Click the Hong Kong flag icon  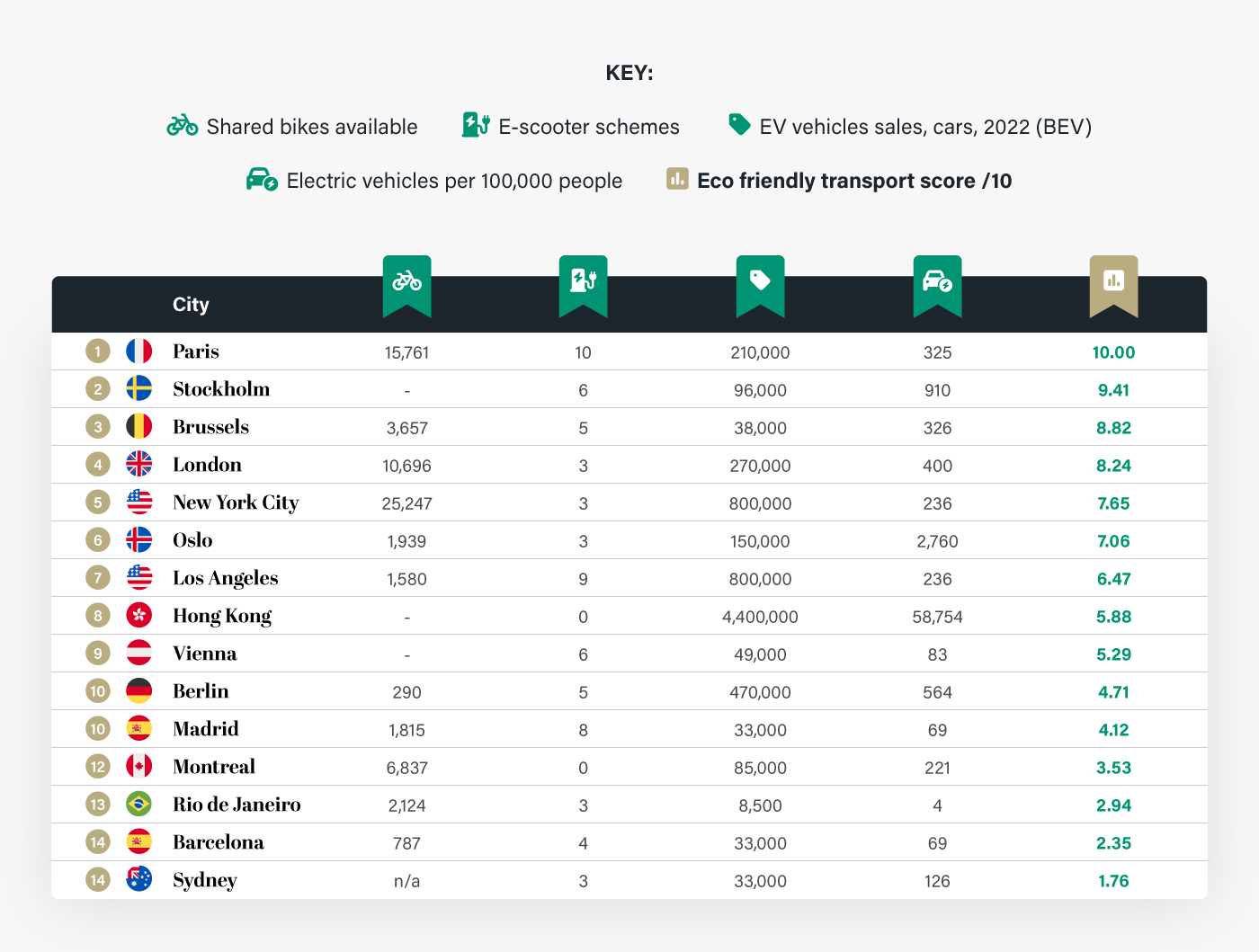(x=139, y=616)
